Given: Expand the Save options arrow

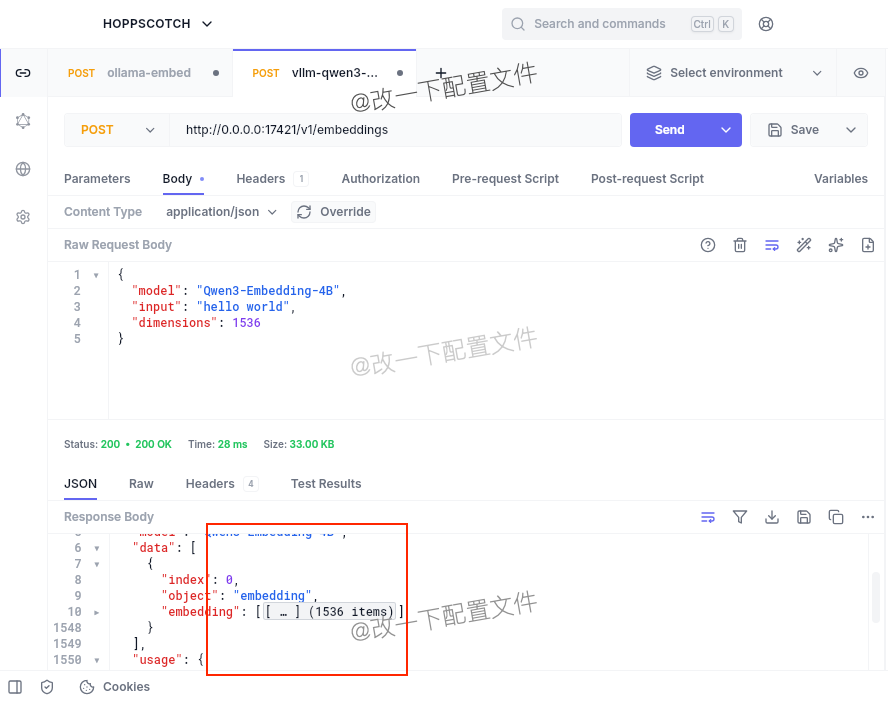Looking at the screenshot, I should pyautogui.click(x=851, y=130).
